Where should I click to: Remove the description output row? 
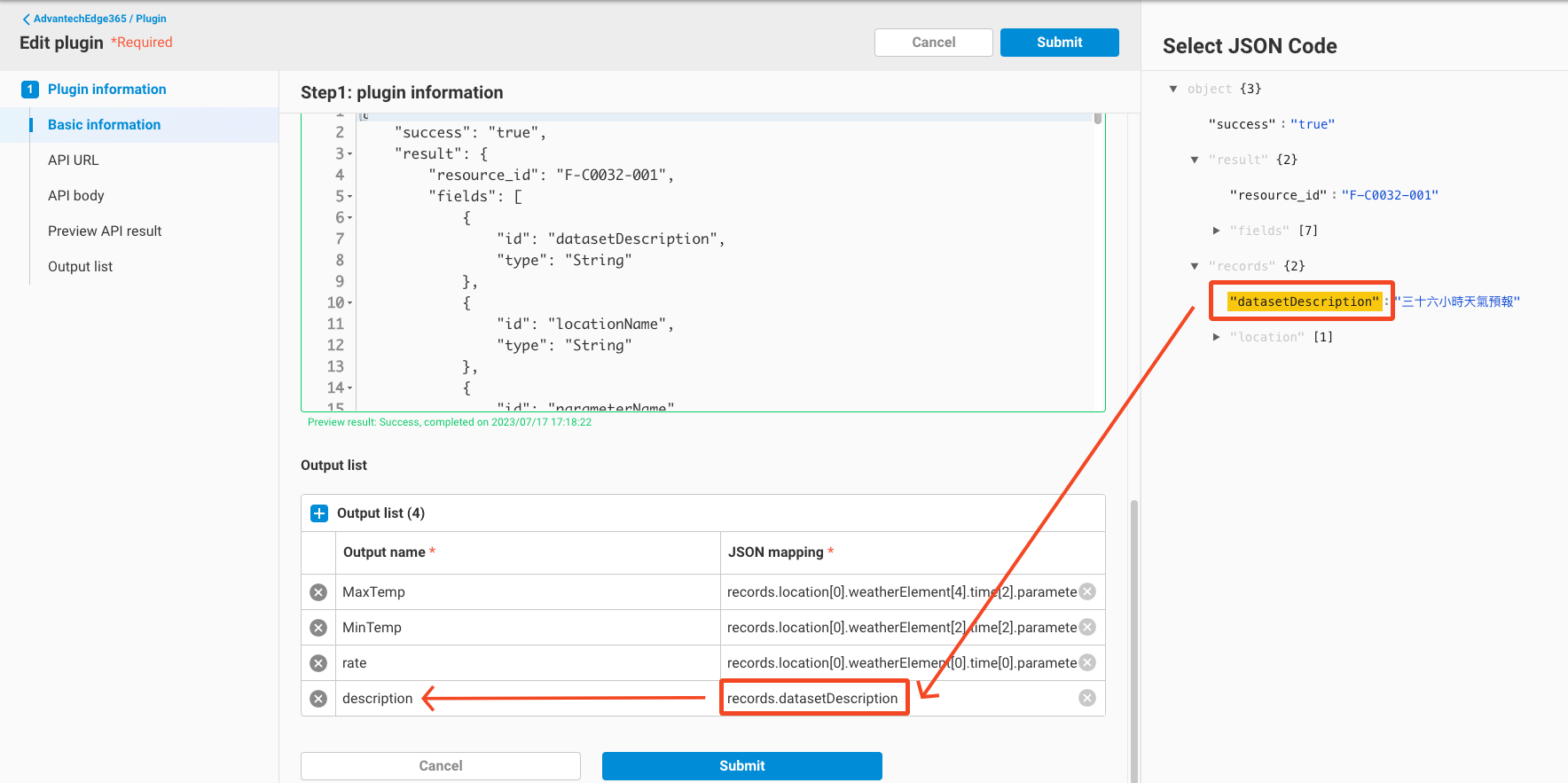click(318, 699)
